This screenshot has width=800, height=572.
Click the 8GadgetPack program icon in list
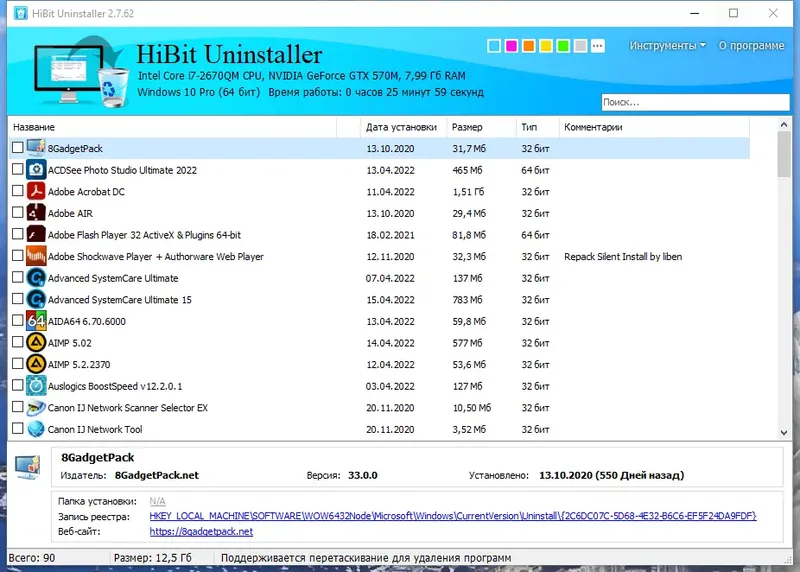[36, 148]
